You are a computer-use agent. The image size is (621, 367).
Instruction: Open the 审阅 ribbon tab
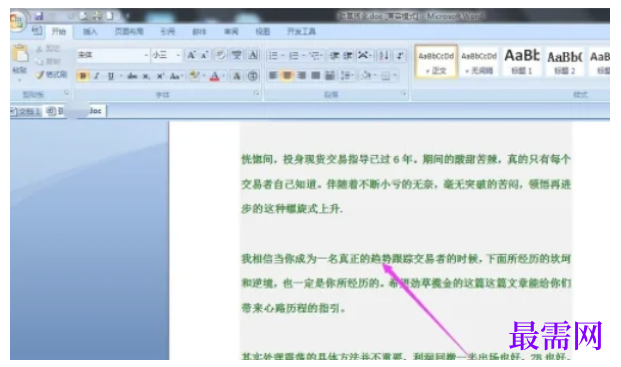[231, 32]
